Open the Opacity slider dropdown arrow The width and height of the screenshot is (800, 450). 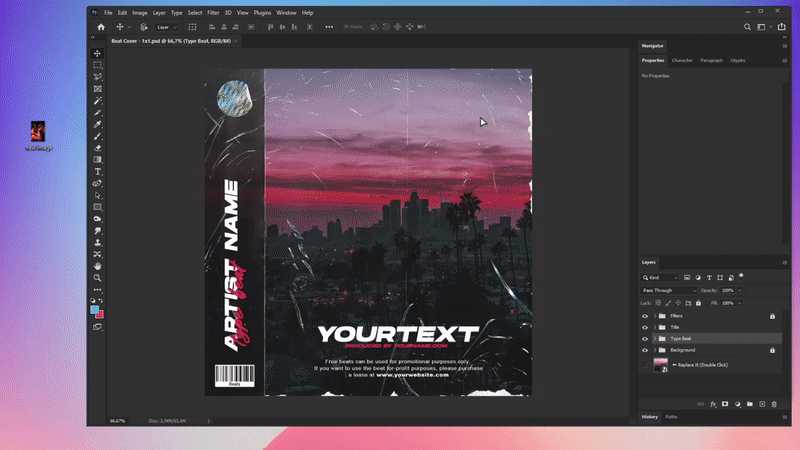click(x=739, y=290)
